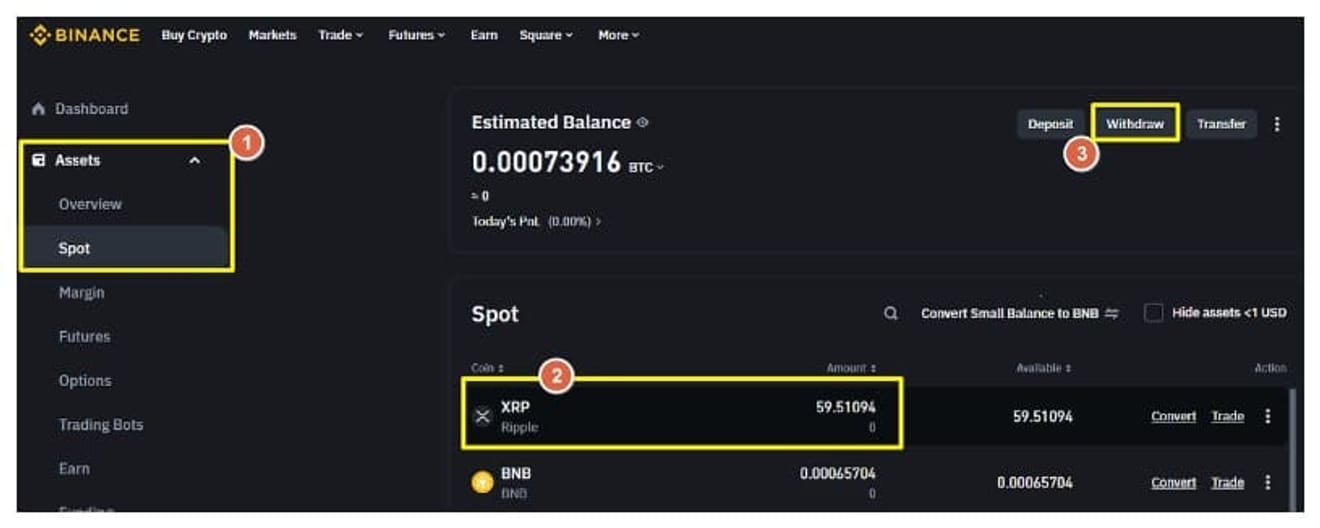Click the Binance logo icon
Viewport: 1320px width, 528px height.
[40, 36]
